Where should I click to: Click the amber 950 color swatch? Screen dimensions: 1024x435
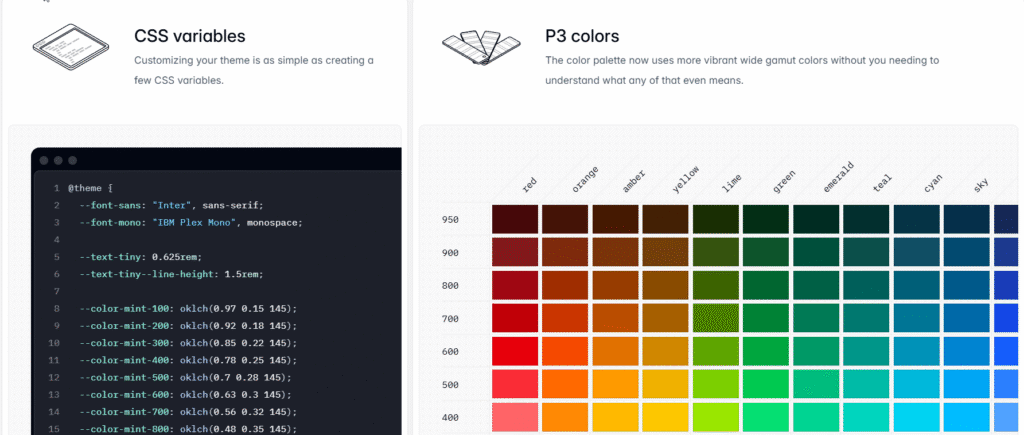pos(615,219)
